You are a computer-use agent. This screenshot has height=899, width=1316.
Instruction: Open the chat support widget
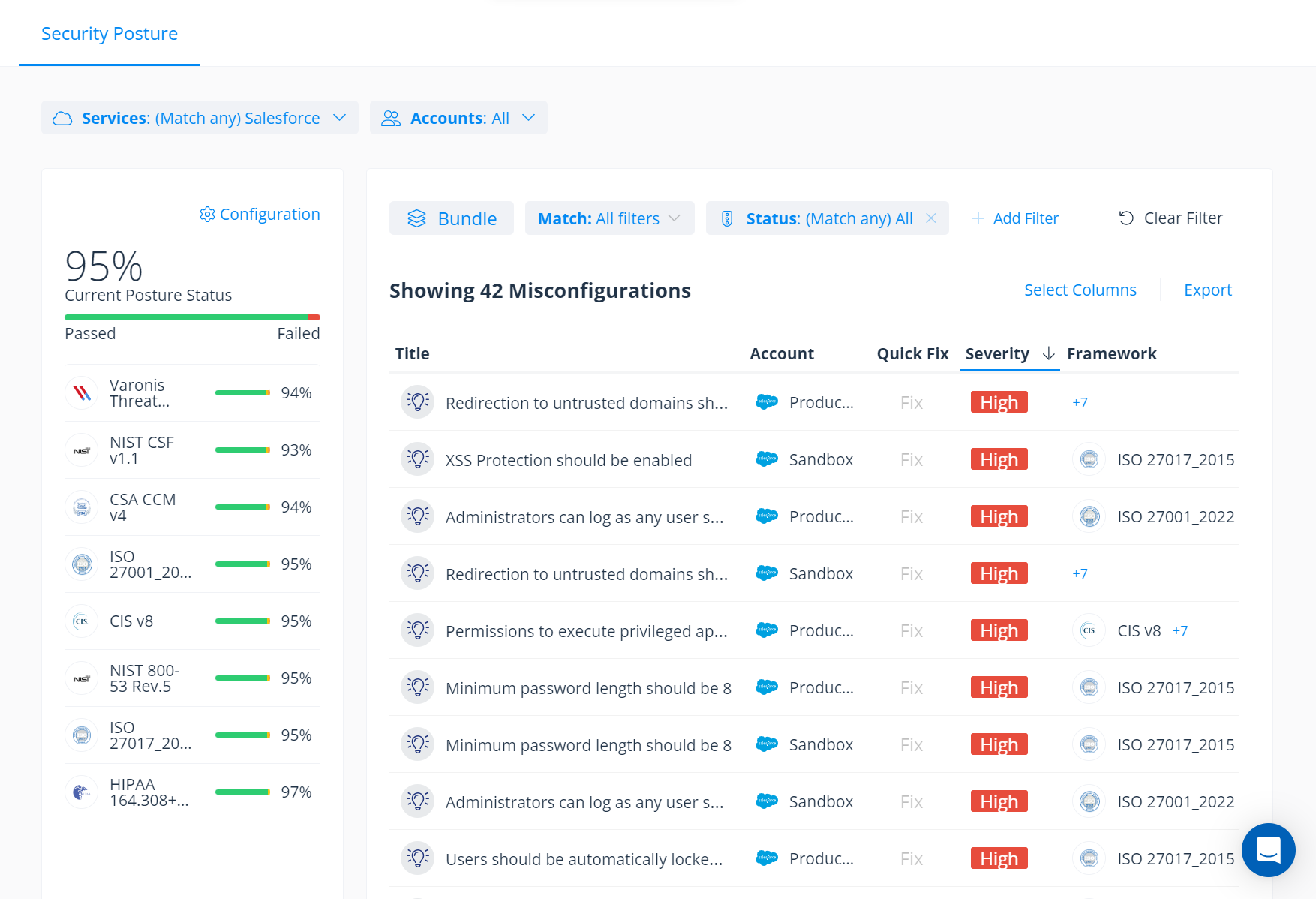(x=1269, y=850)
